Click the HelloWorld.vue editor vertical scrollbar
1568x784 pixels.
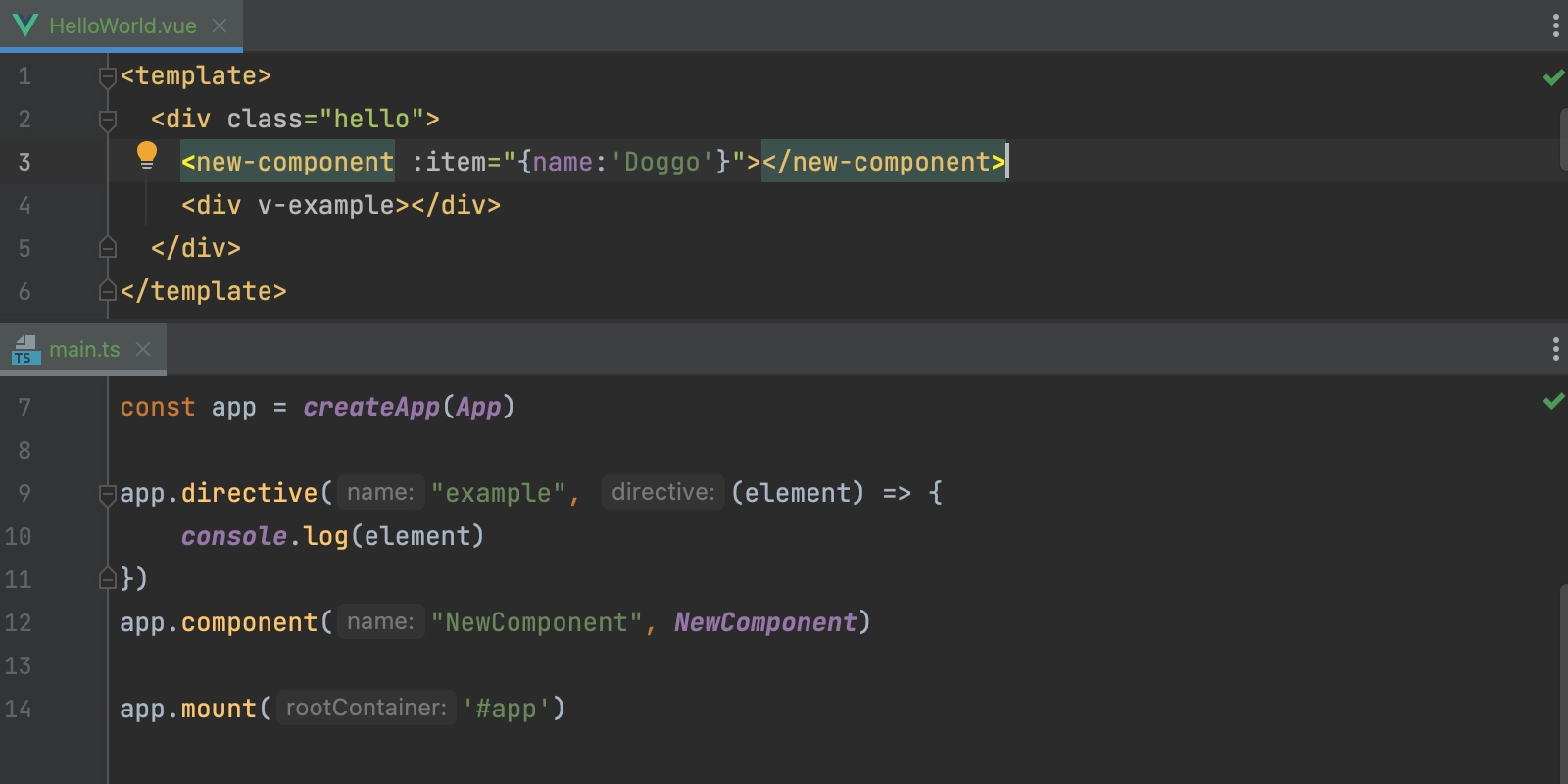[x=1563, y=139]
